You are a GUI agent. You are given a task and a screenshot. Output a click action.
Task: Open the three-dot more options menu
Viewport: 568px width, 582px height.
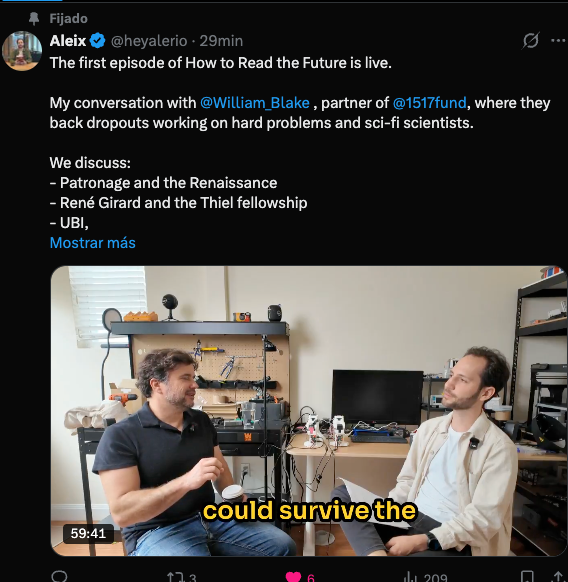(558, 40)
